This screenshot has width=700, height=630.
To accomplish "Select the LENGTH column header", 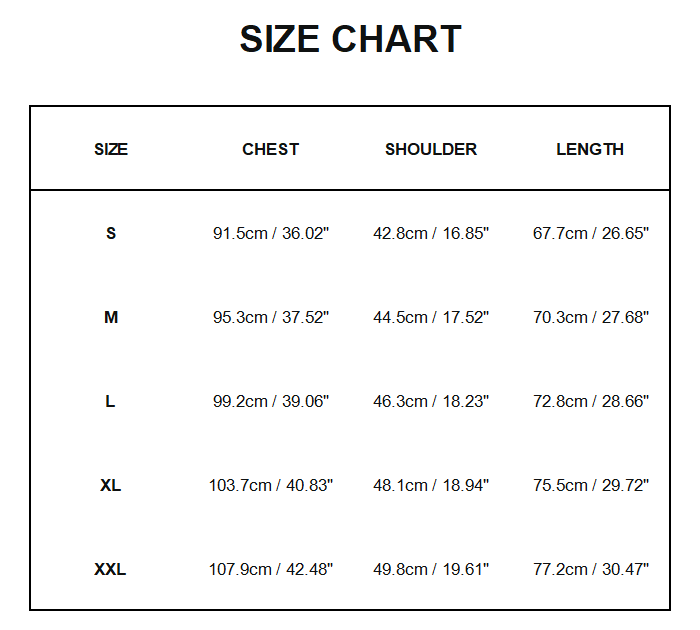I will [590, 149].
